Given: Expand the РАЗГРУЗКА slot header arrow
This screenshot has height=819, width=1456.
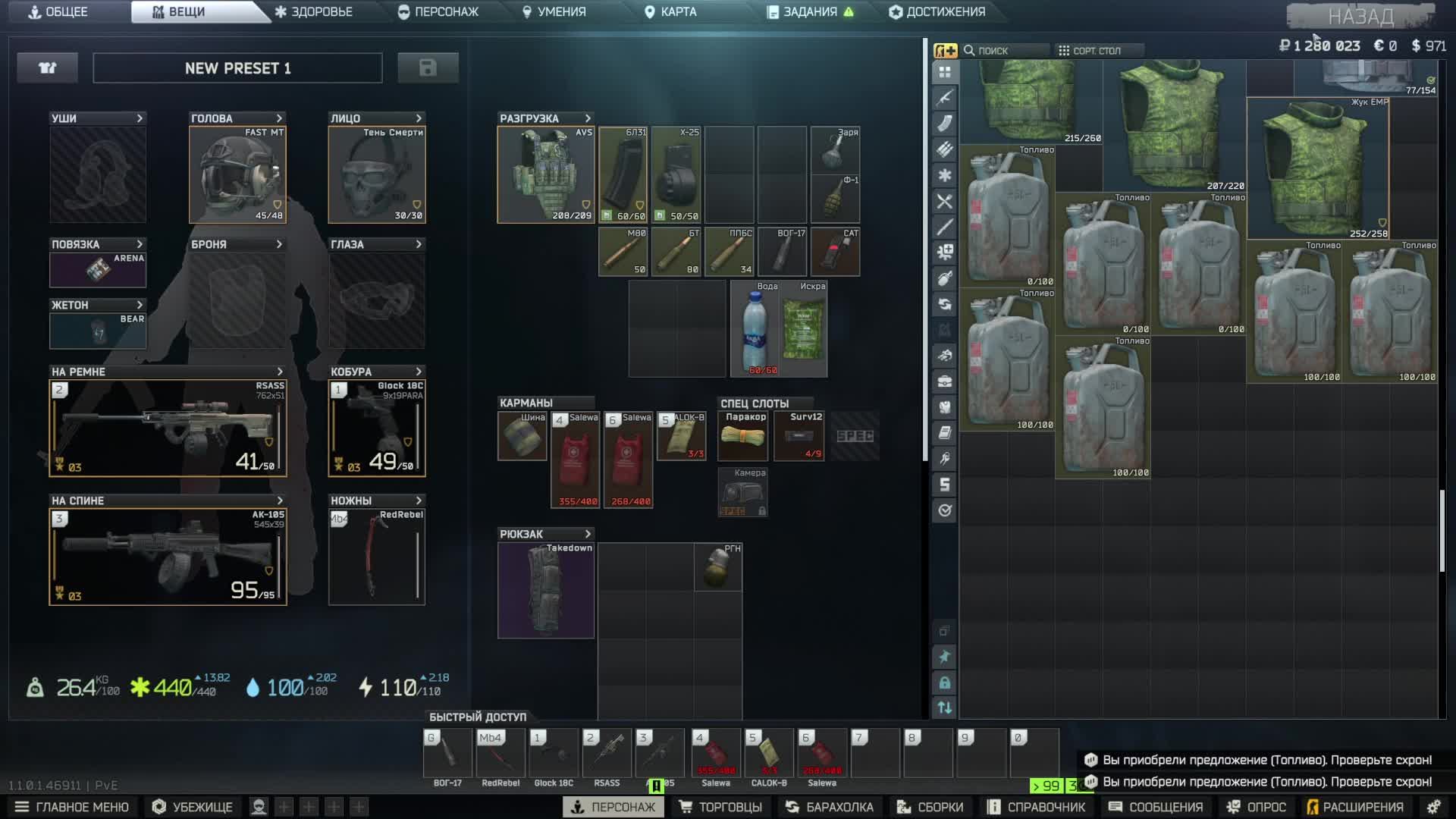Looking at the screenshot, I should (588, 118).
